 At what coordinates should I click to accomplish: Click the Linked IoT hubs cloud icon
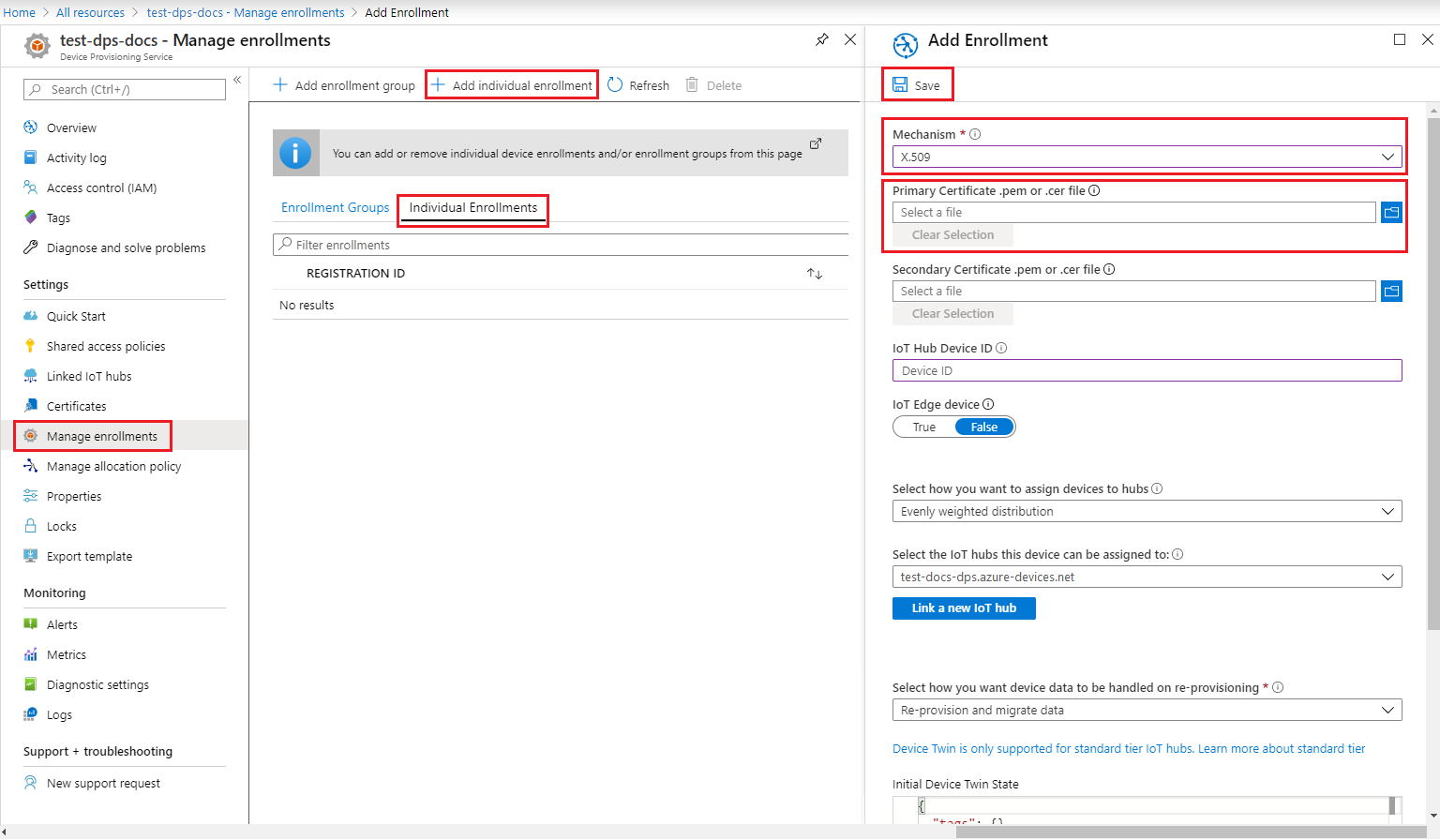[30, 376]
